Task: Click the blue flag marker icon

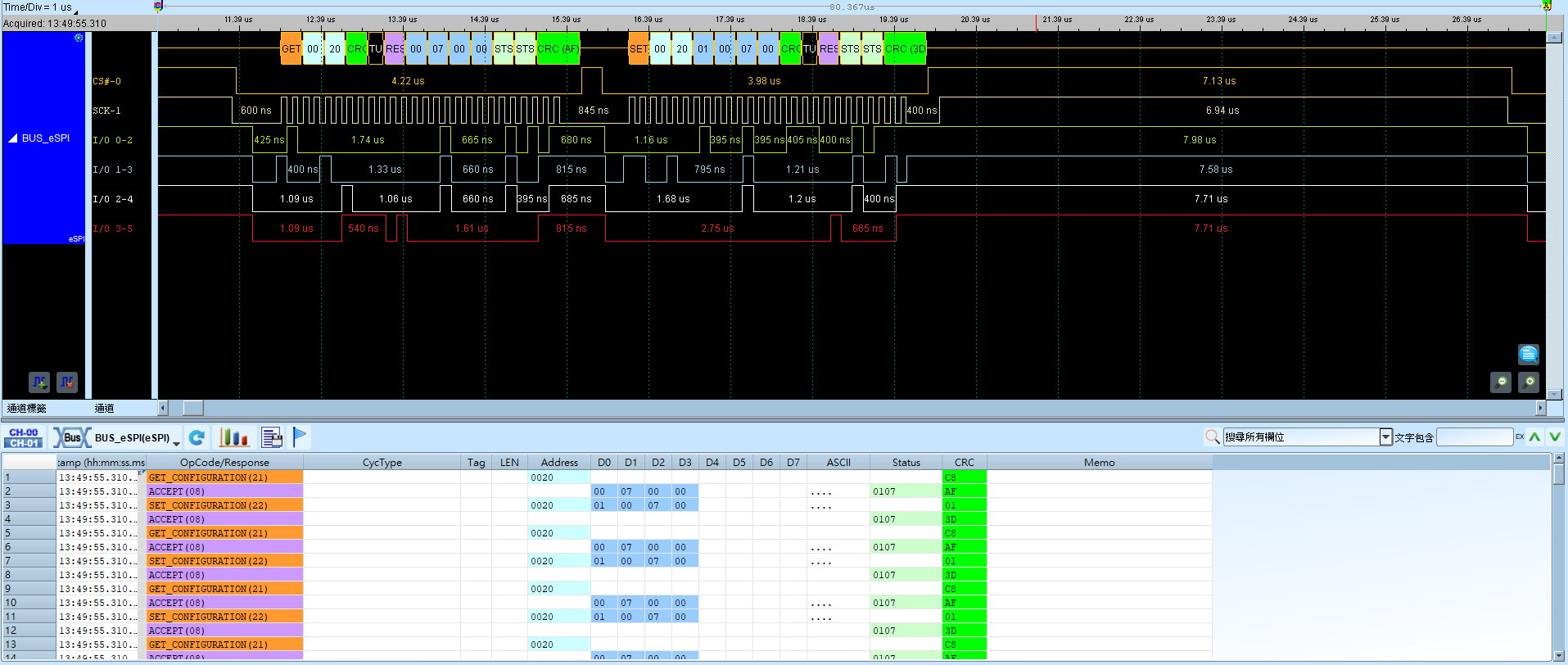Action: (300, 437)
